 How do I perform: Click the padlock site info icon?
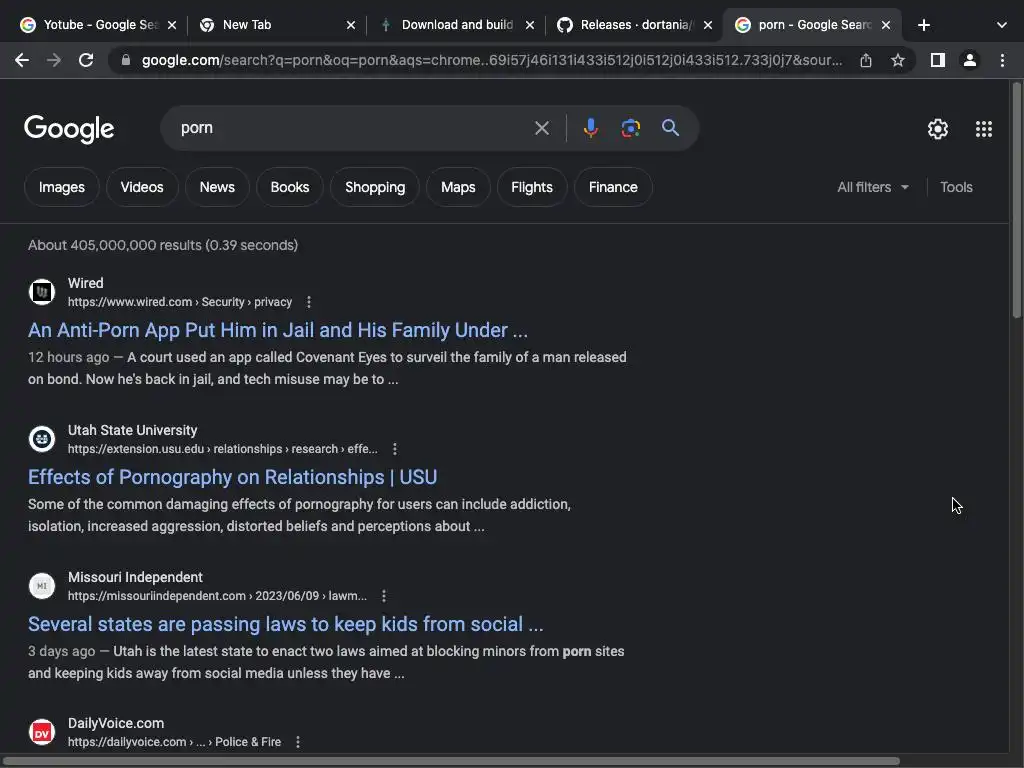[126, 60]
